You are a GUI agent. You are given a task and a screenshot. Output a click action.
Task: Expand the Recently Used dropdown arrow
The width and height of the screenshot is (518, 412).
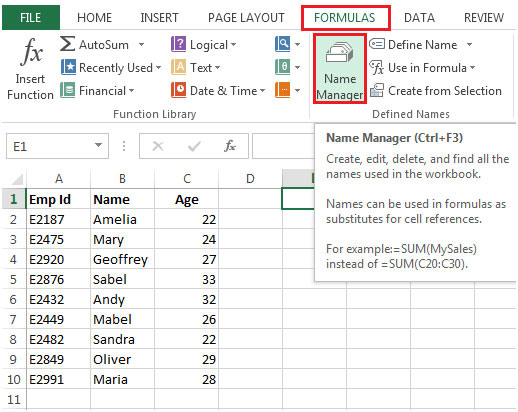[158, 68]
